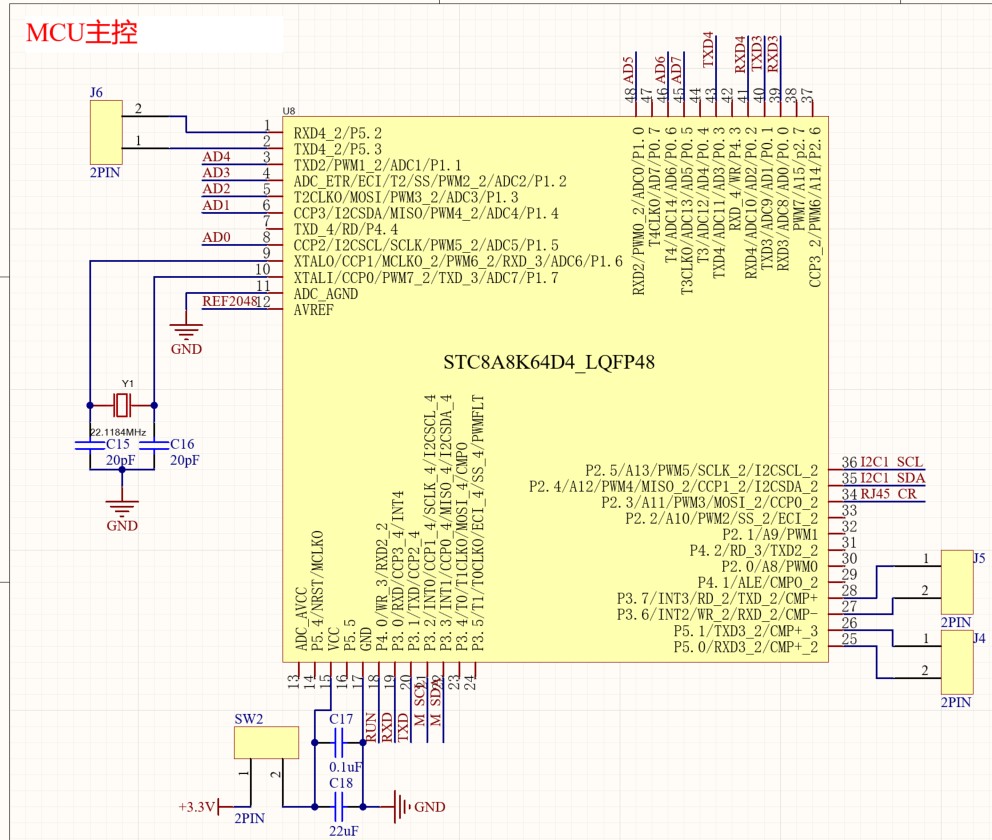Viewport: 992px width, 840px height.
Task: Select the TXD net label below pin 20
Action: pos(404,727)
